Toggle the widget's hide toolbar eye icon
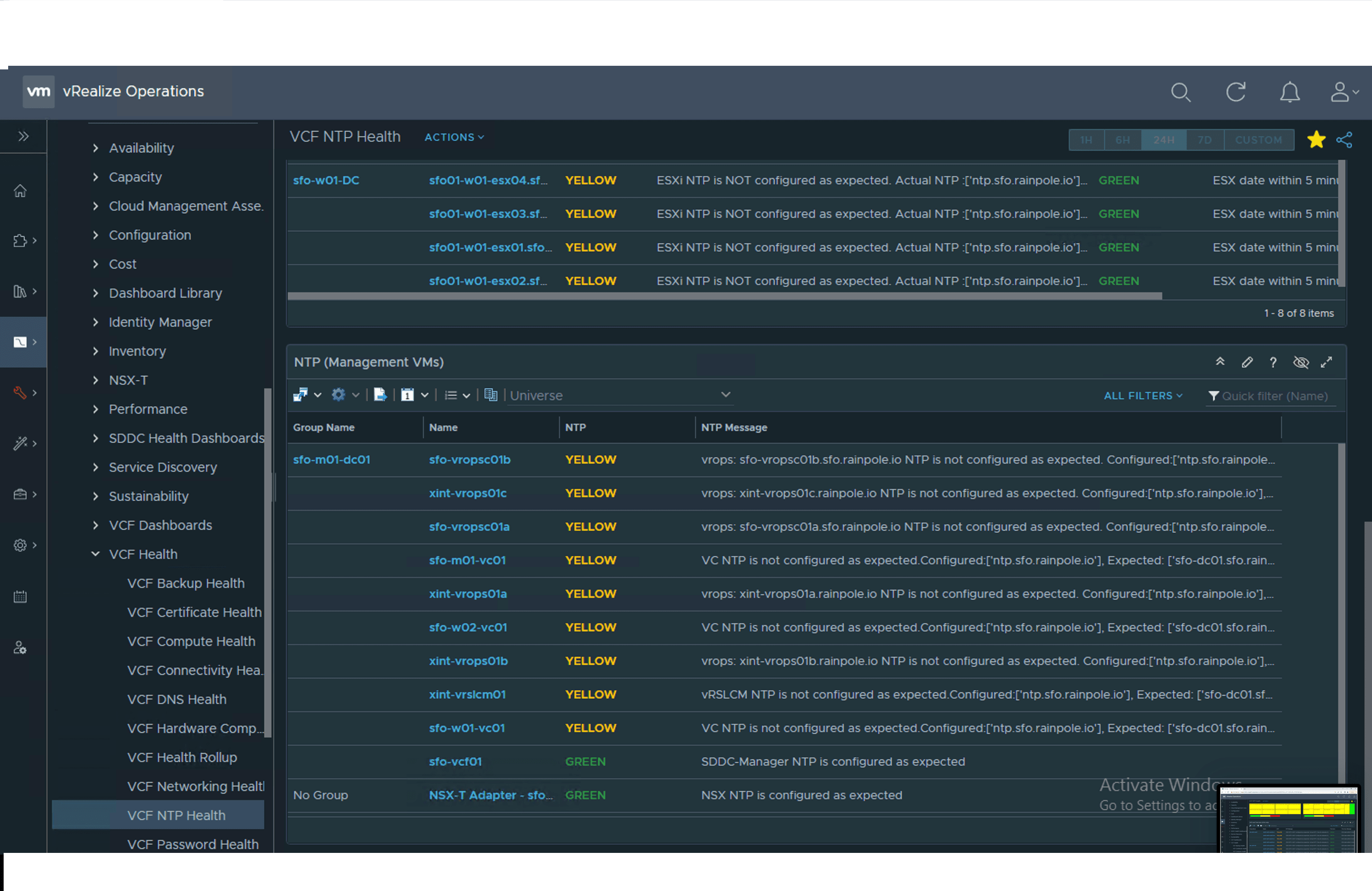The height and width of the screenshot is (891, 1372). point(1300,362)
